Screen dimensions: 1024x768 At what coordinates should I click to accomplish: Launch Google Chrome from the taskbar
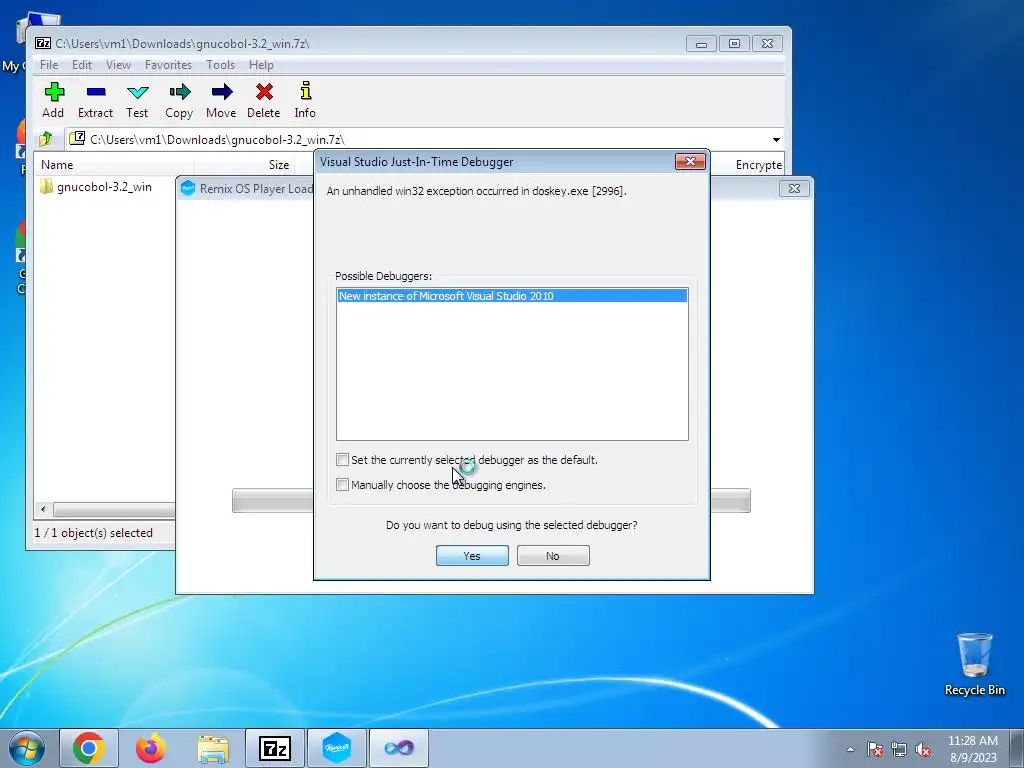click(x=89, y=748)
